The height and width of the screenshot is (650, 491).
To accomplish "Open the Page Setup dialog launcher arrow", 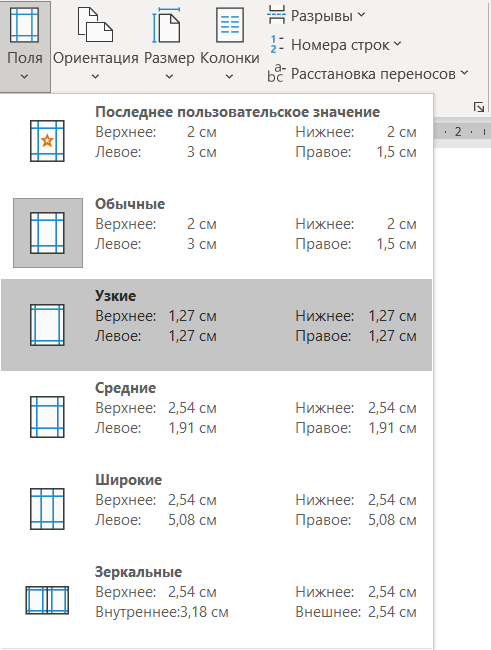I will [479, 107].
